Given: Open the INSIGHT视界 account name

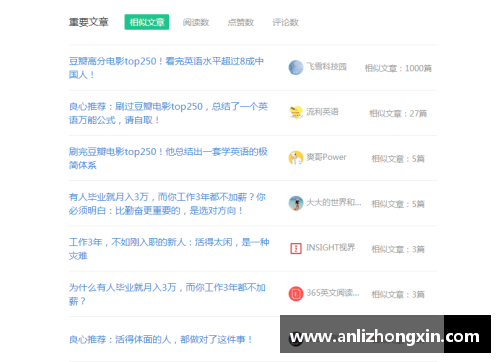Looking at the screenshot, I should click(x=331, y=248).
